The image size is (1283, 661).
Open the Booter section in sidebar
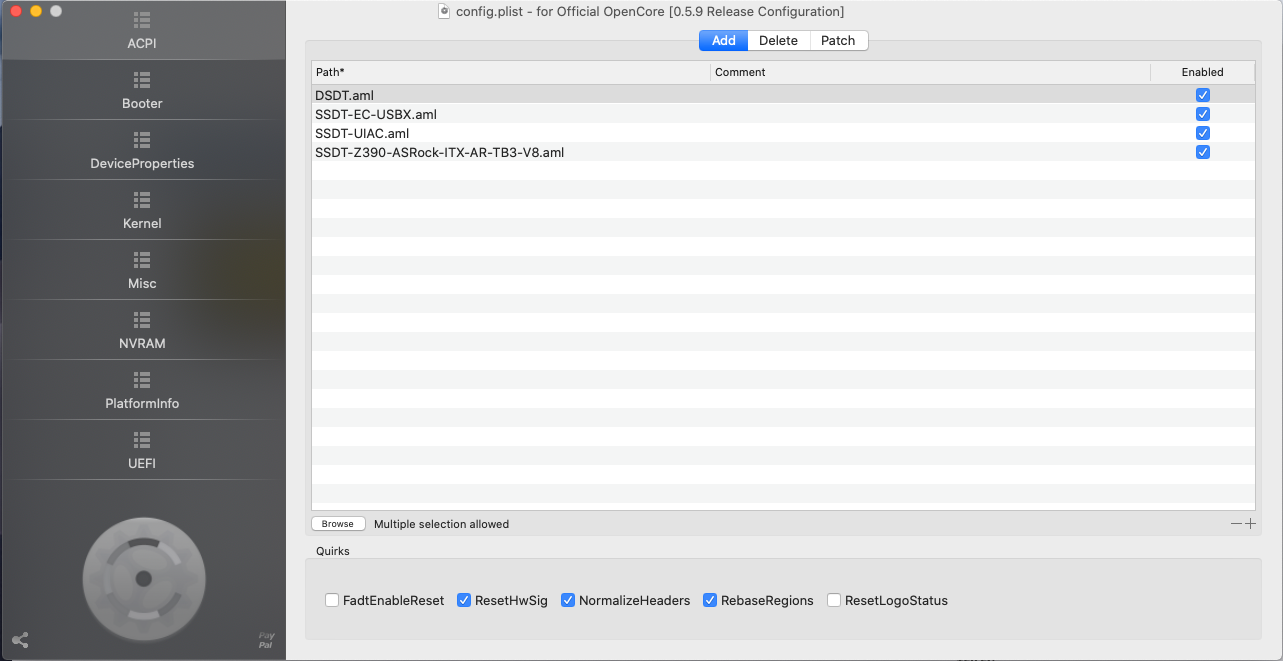click(142, 91)
